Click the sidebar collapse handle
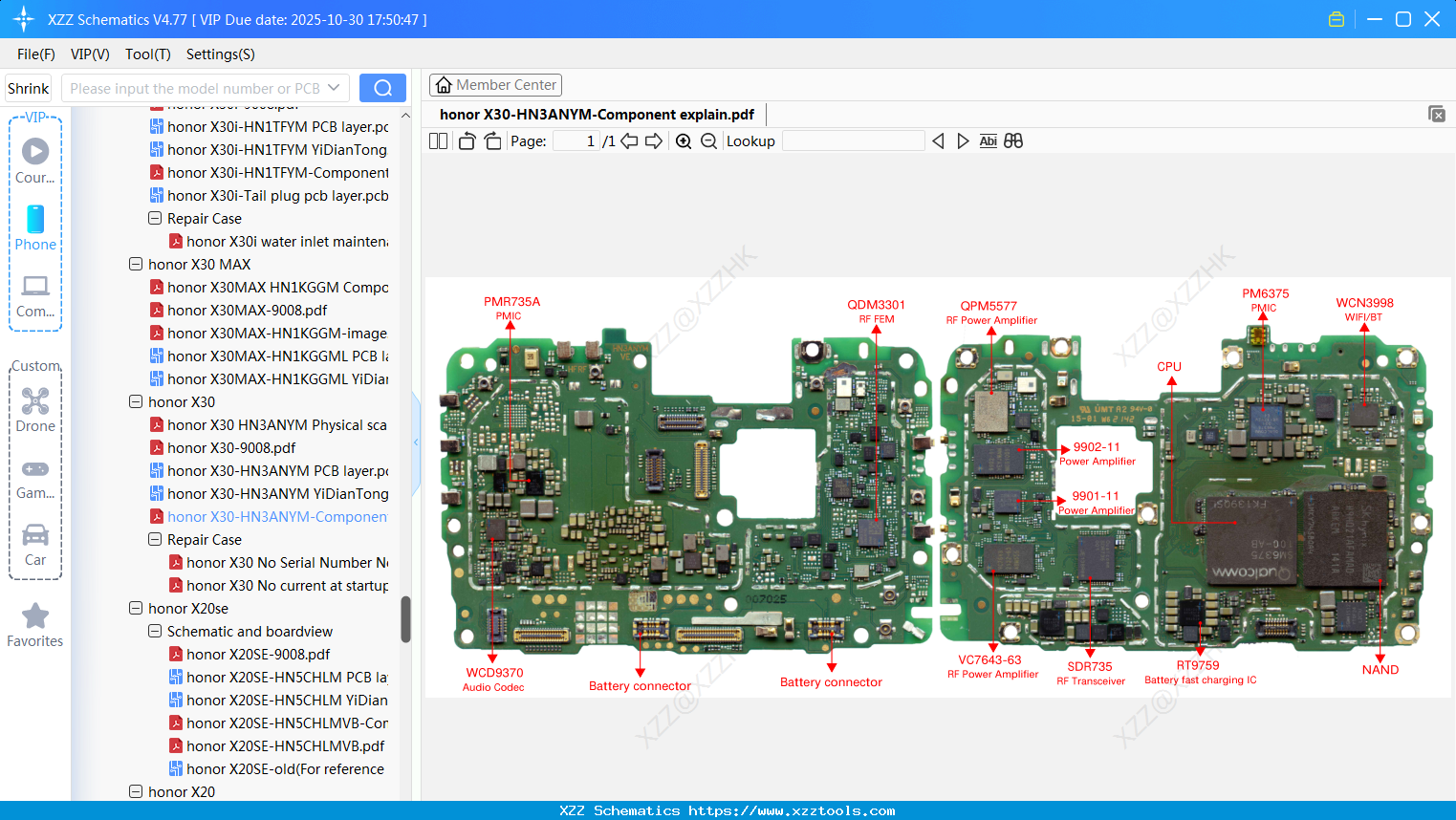This screenshot has width=1456, height=820. pyautogui.click(x=416, y=442)
